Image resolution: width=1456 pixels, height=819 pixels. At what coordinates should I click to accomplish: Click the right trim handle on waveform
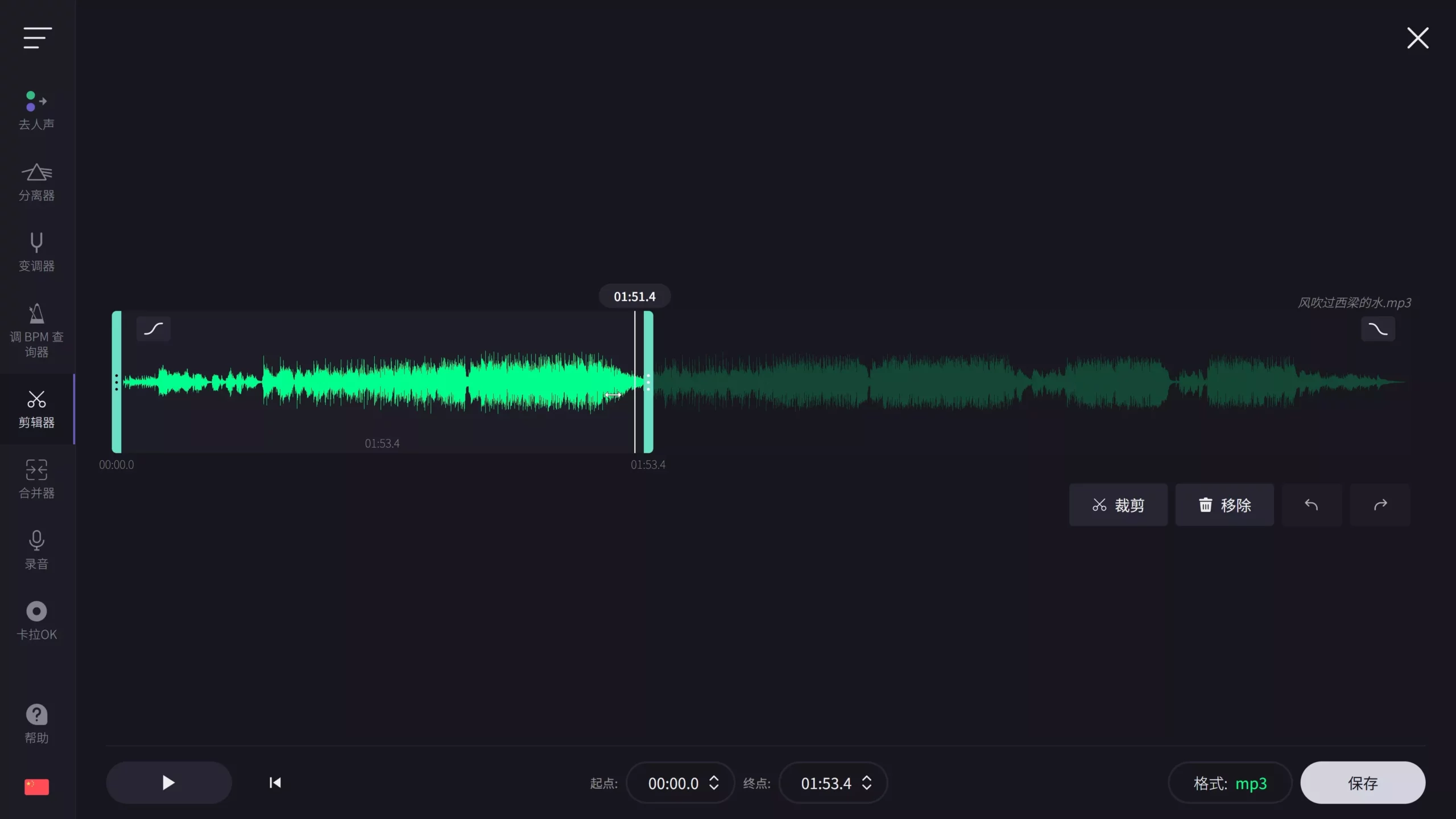coord(648,382)
